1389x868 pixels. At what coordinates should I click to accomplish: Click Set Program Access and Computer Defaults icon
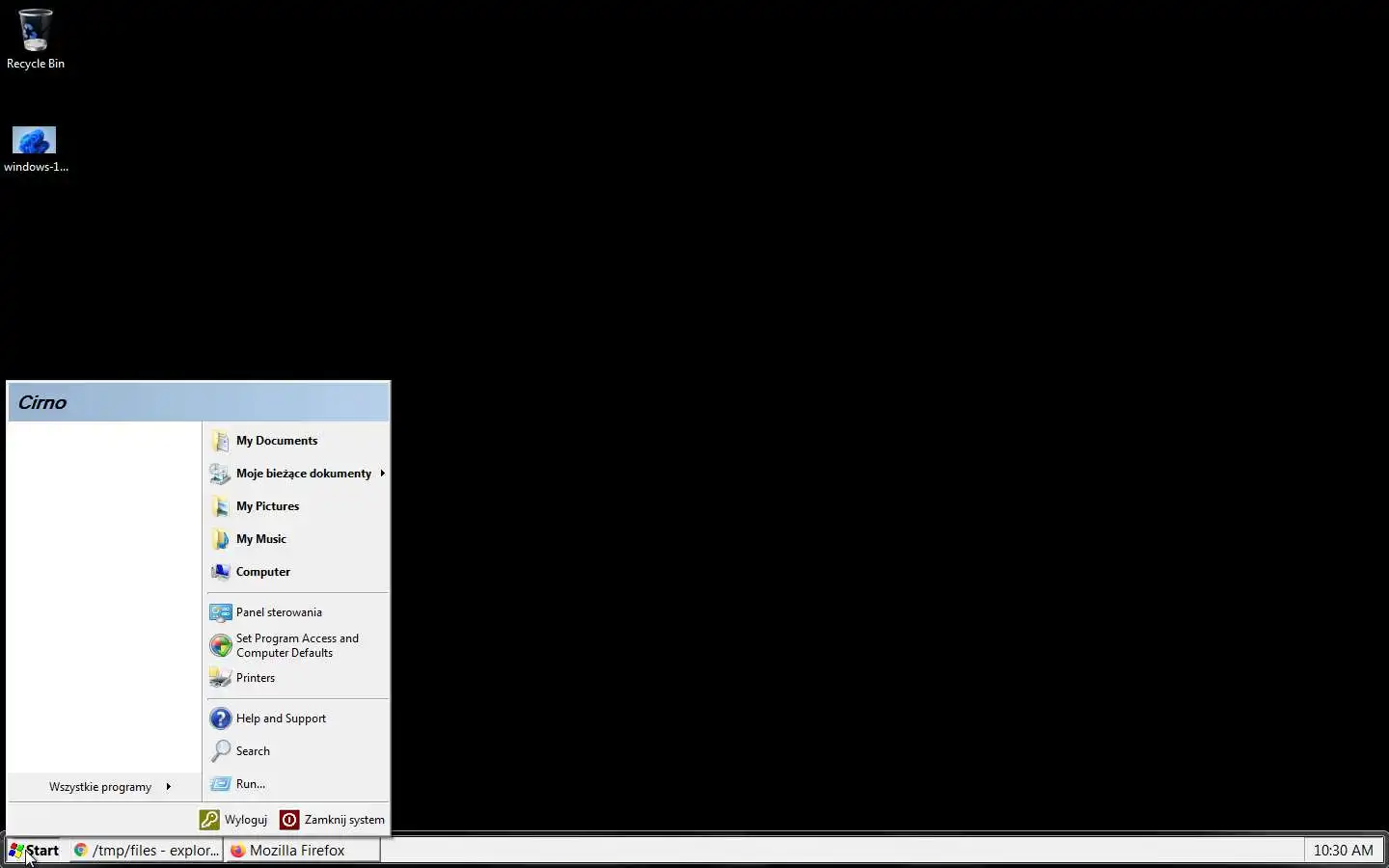click(x=220, y=645)
